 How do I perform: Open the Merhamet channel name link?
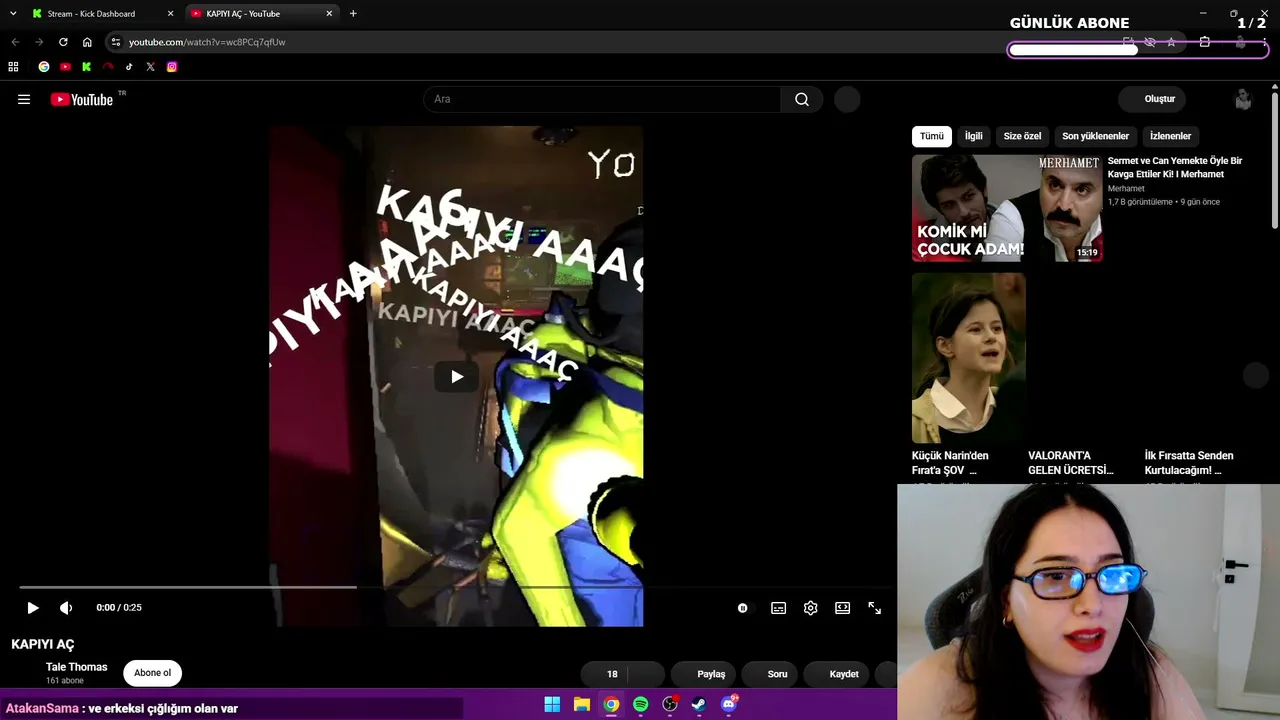[x=1126, y=188]
